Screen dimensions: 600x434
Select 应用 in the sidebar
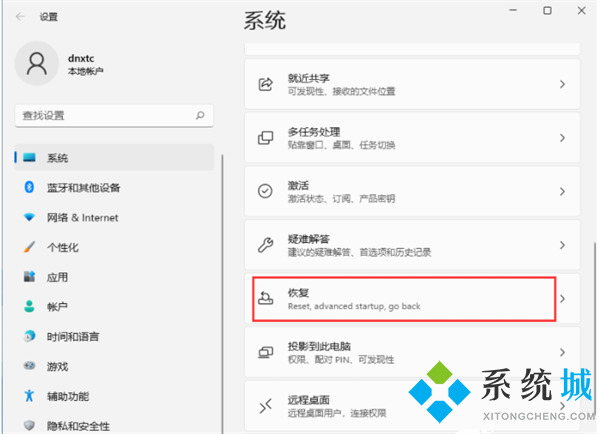[x=114, y=276]
